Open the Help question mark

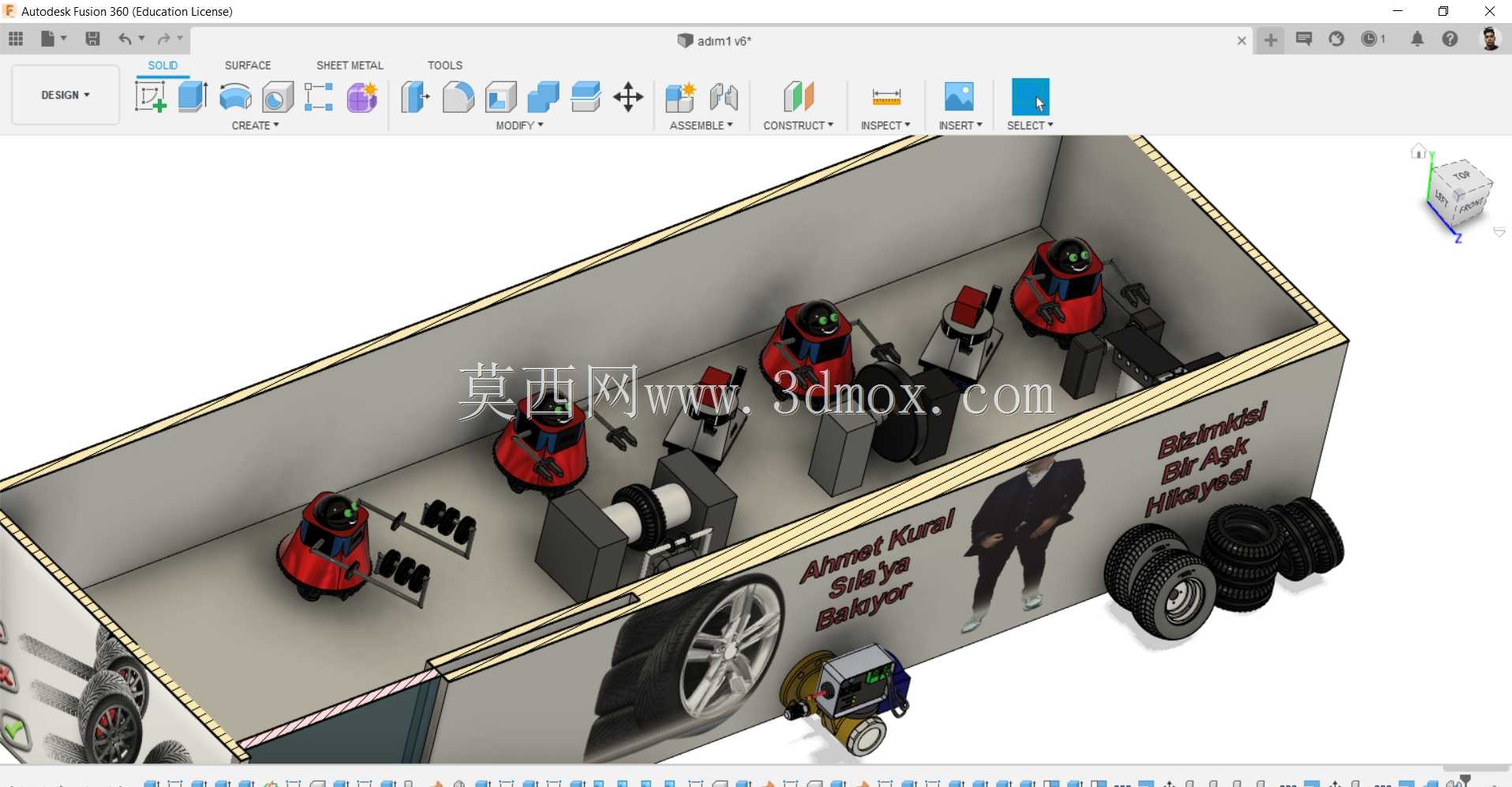(x=1450, y=39)
